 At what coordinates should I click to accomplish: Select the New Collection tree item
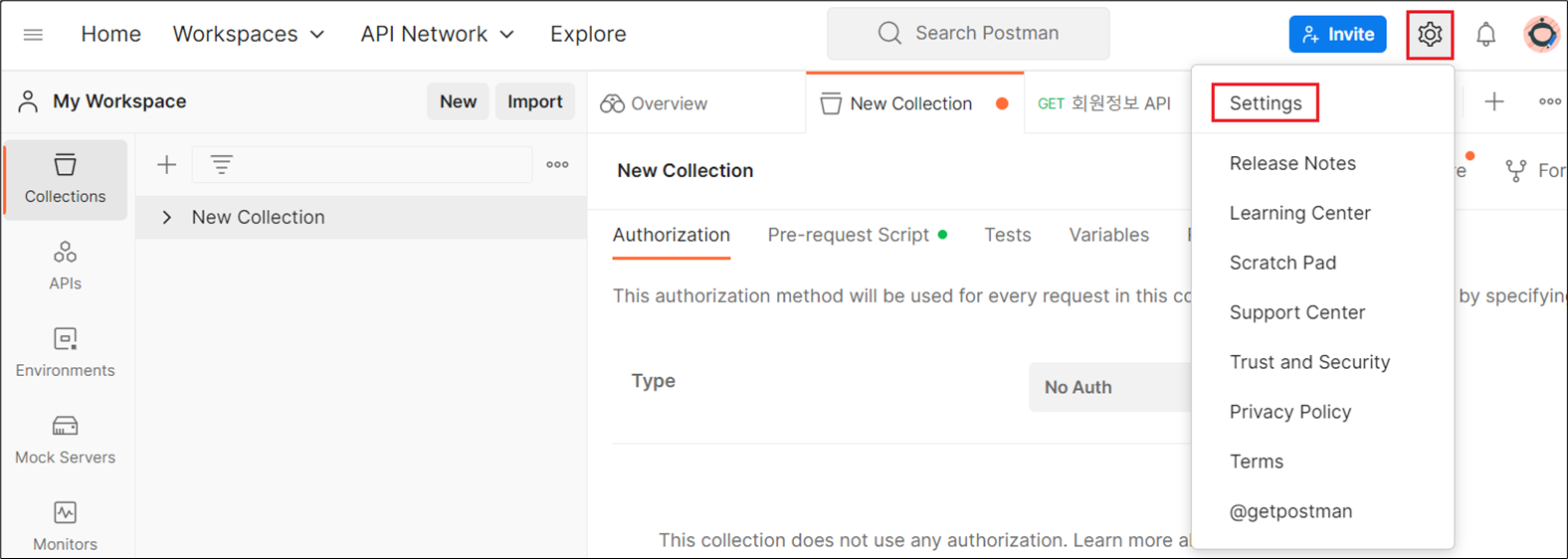tap(361, 217)
